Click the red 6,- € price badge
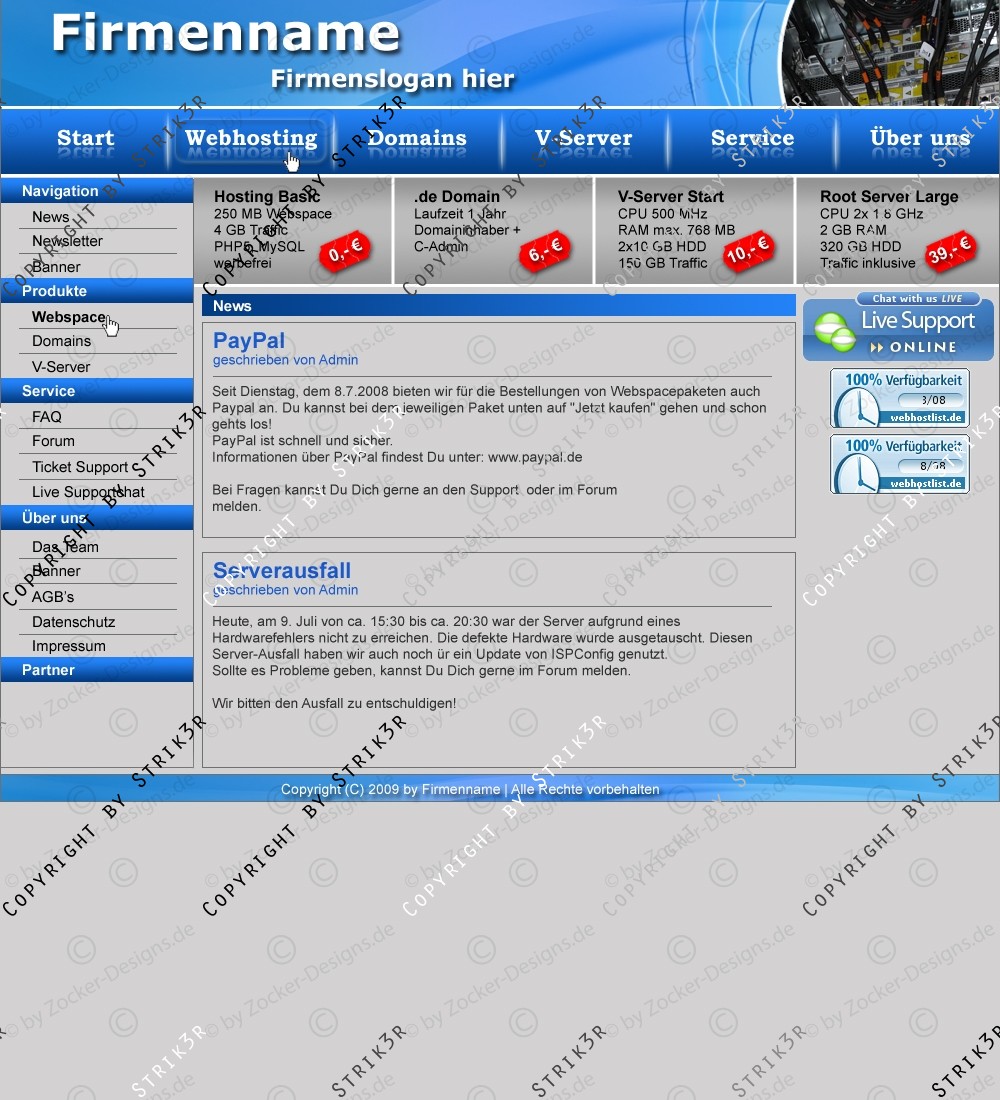1000x1100 pixels. tap(546, 252)
